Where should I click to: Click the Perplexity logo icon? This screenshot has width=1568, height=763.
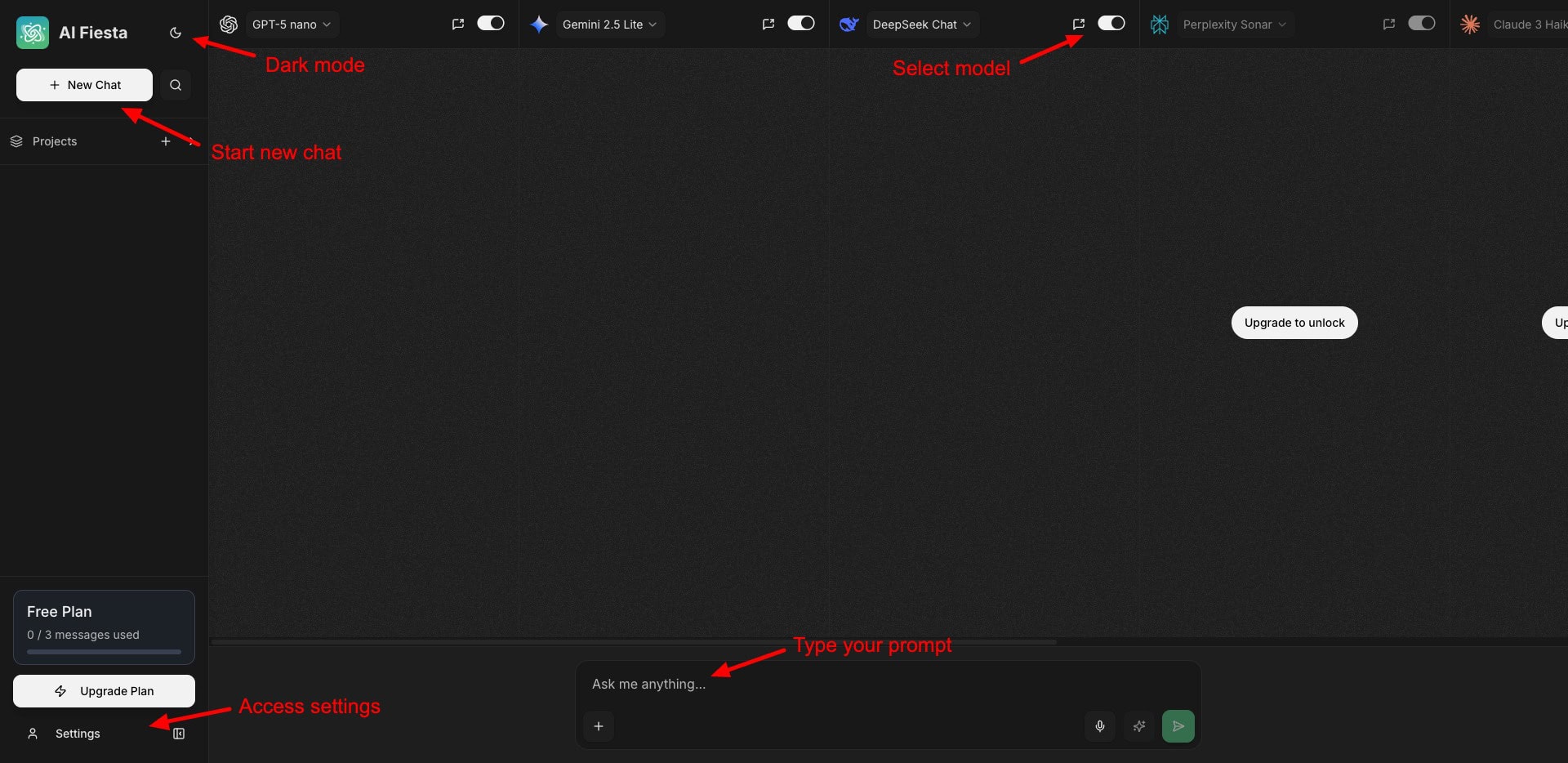pyautogui.click(x=1160, y=25)
